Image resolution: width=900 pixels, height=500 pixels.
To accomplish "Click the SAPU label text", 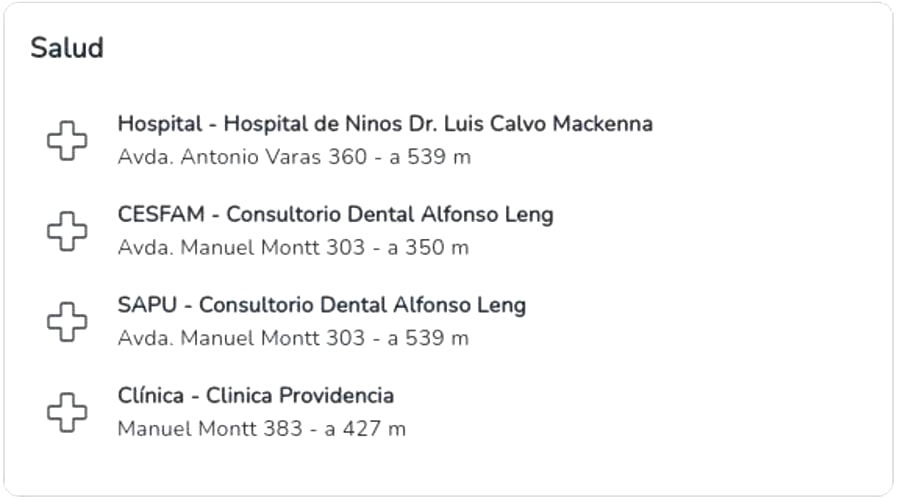I will click(x=147, y=305).
